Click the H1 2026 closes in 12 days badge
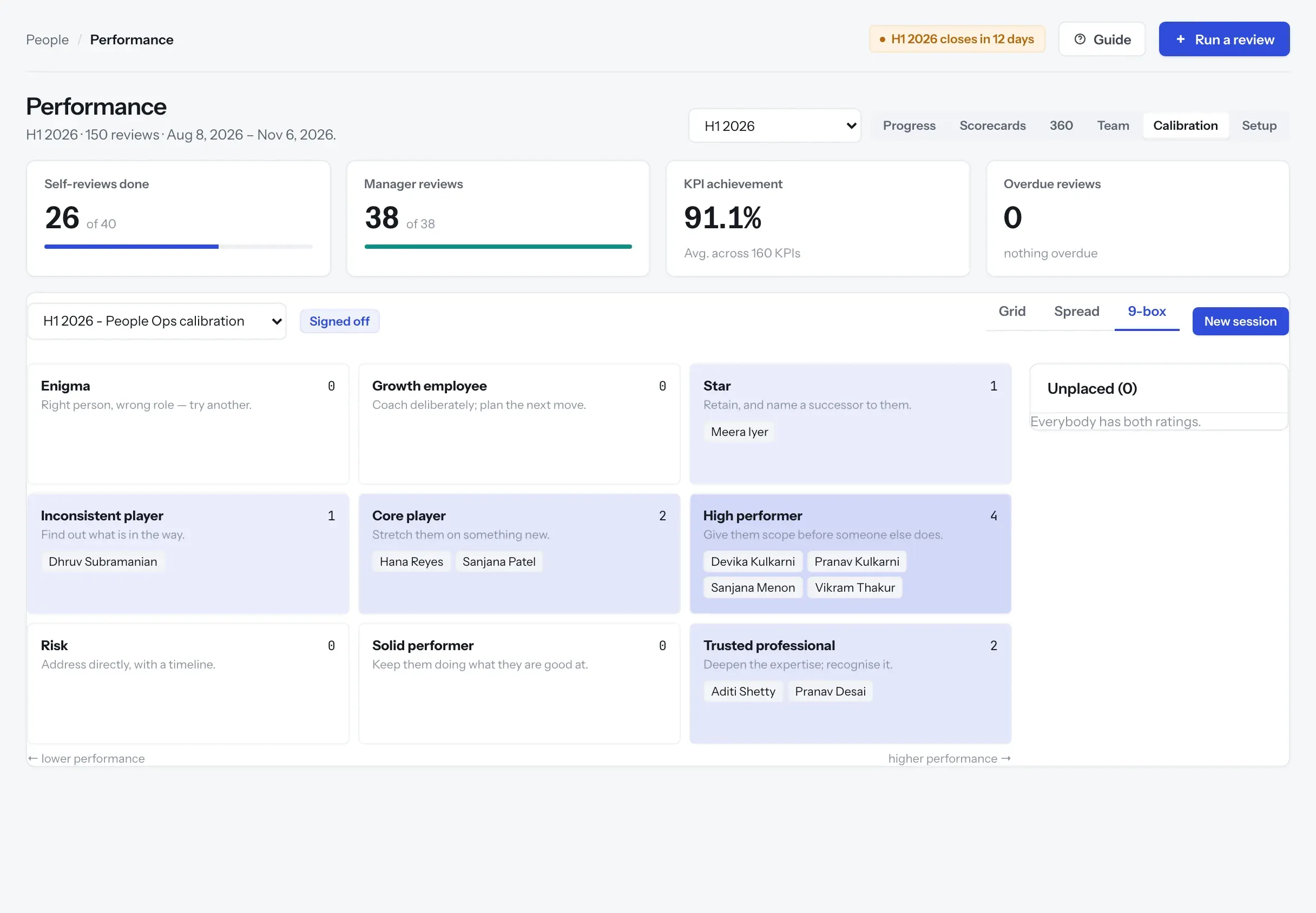 [957, 39]
